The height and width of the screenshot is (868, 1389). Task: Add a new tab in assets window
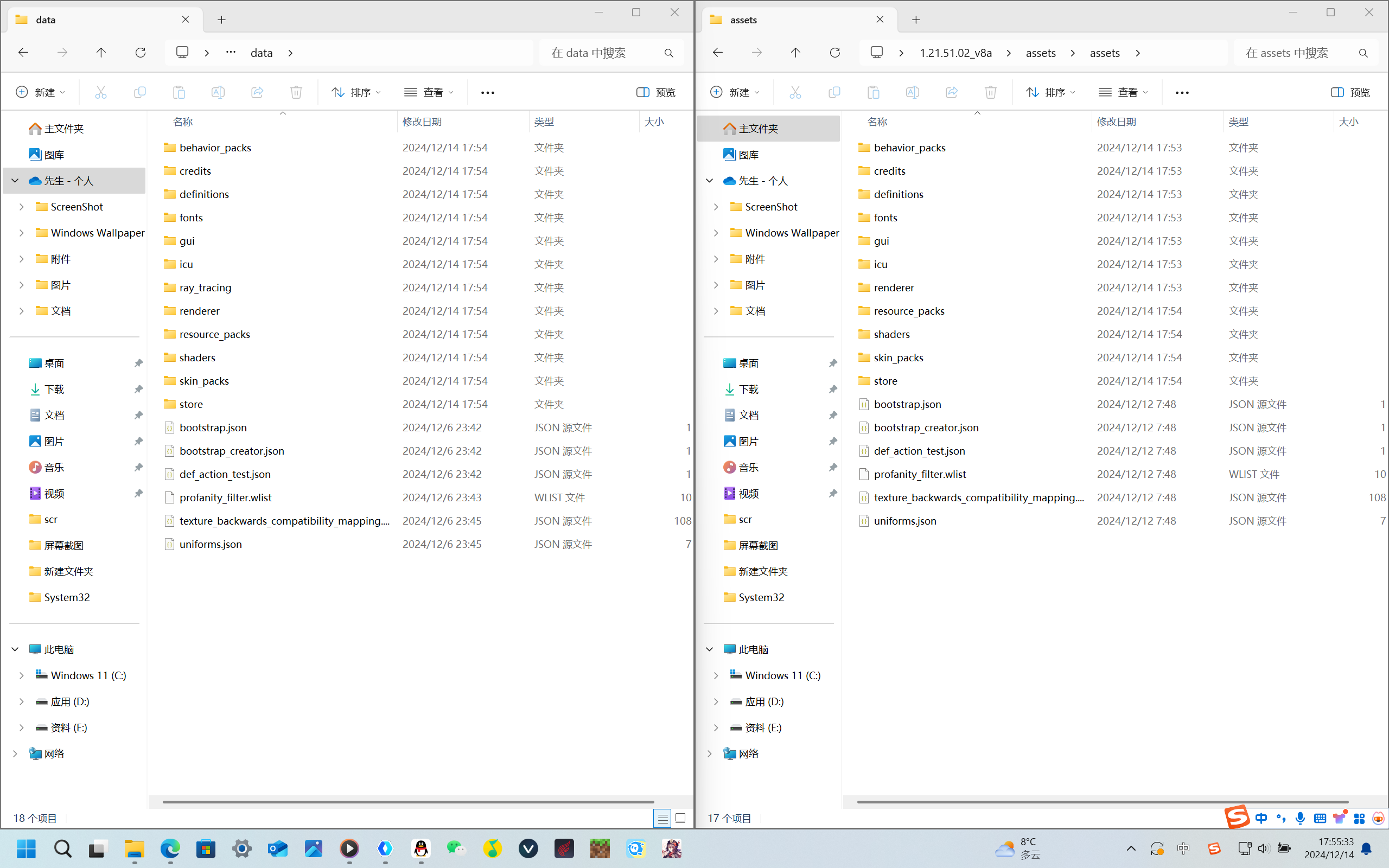pos(916,20)
